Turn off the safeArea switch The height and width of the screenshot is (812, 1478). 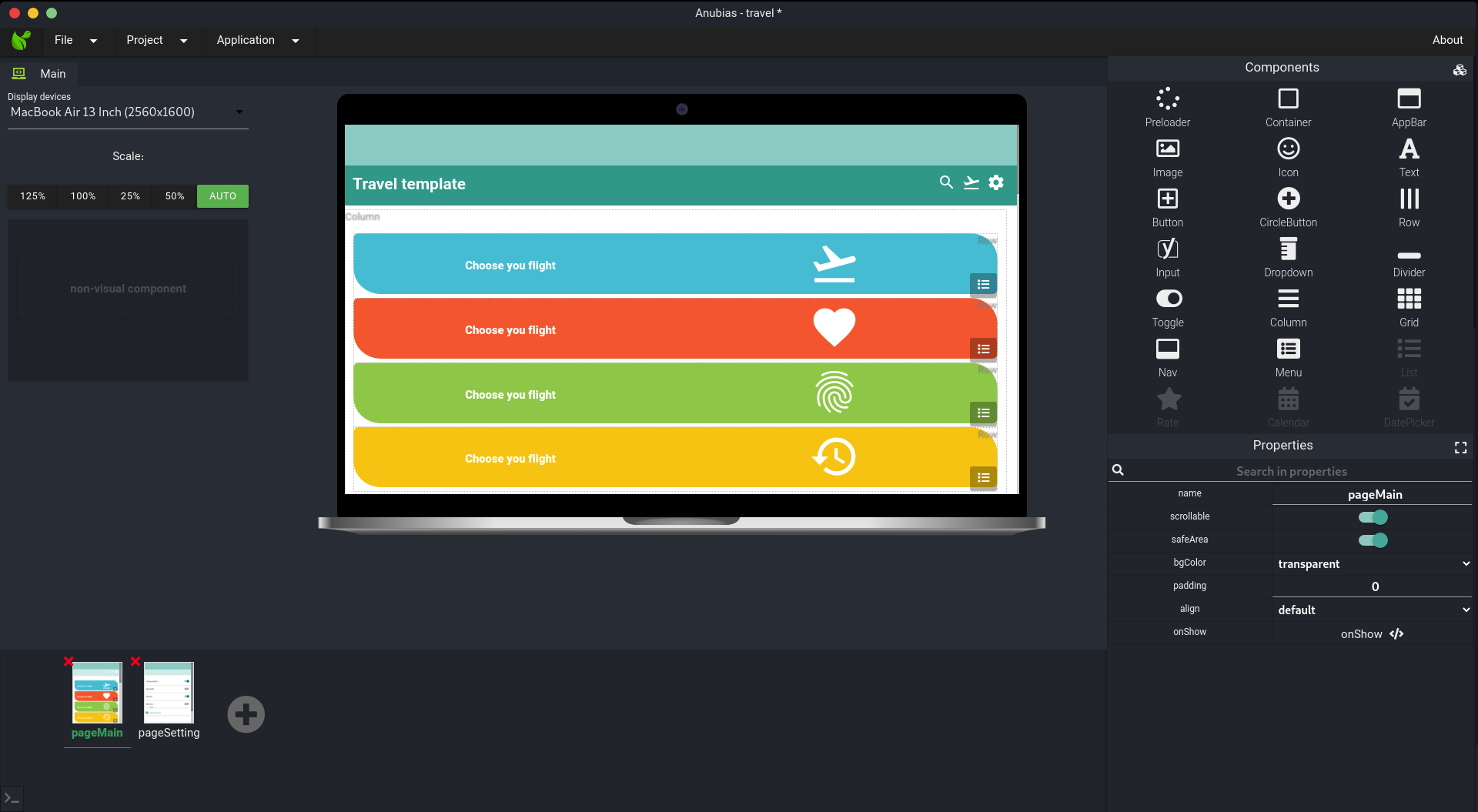(x=1373, y=540)
